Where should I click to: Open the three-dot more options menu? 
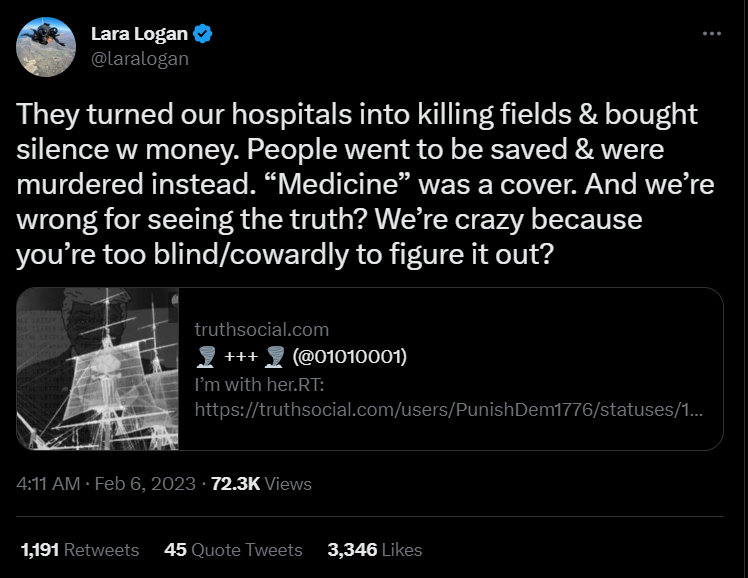click(x=711, y=34)
